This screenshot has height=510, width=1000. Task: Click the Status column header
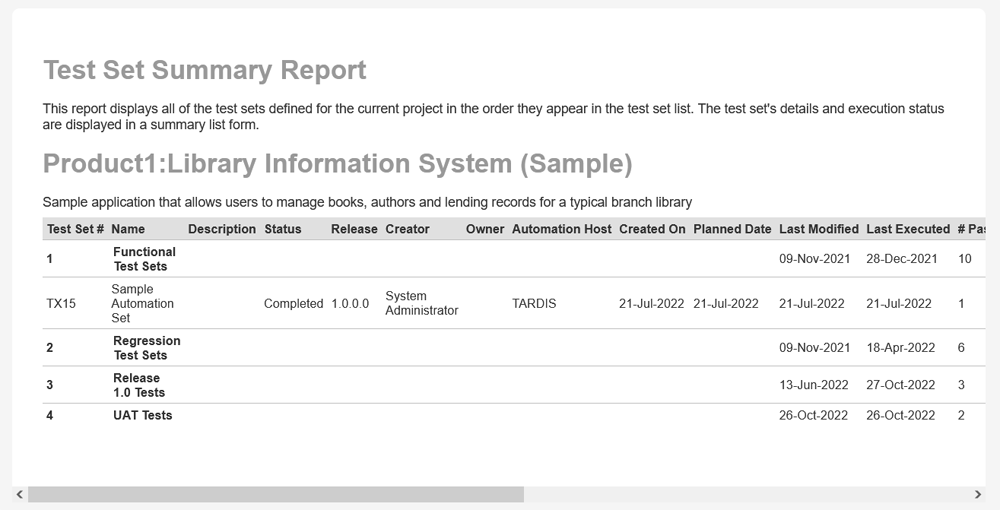[x=282, y=229]
